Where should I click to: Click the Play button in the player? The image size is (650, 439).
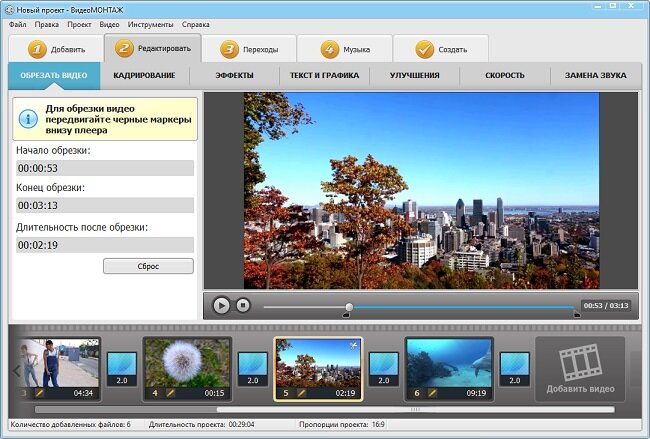click(x=221, y=306)
